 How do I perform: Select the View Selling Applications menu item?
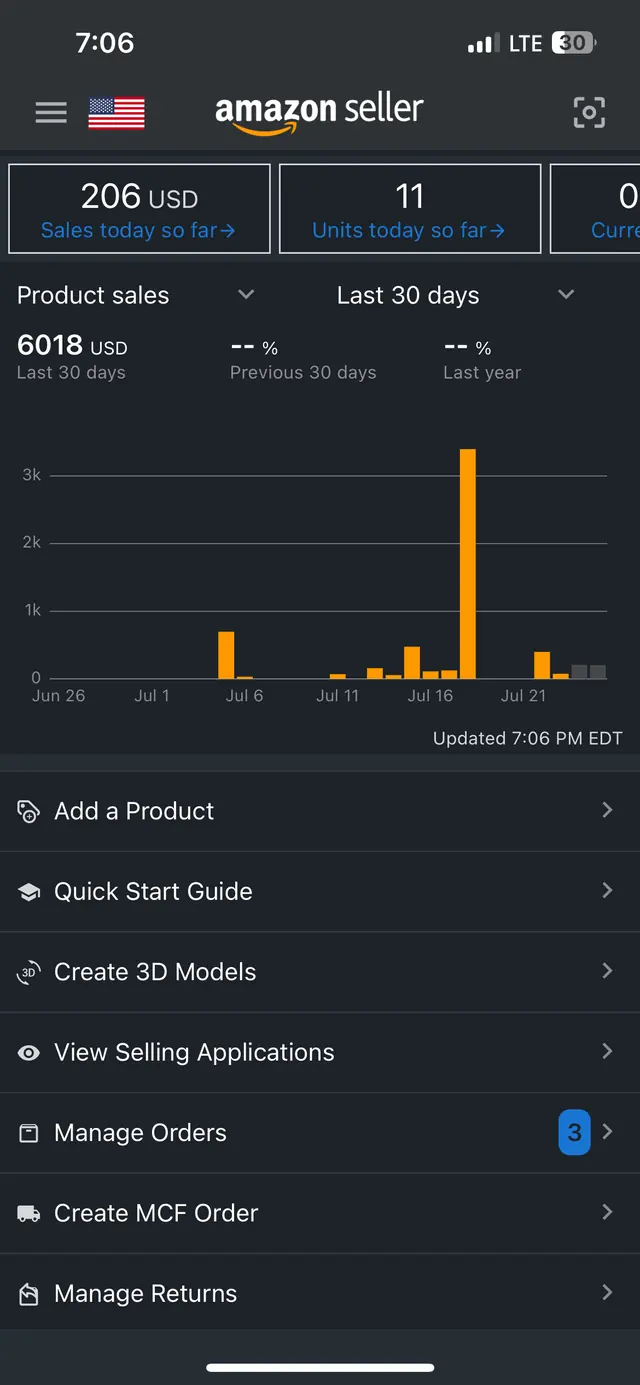(320, 1052)
